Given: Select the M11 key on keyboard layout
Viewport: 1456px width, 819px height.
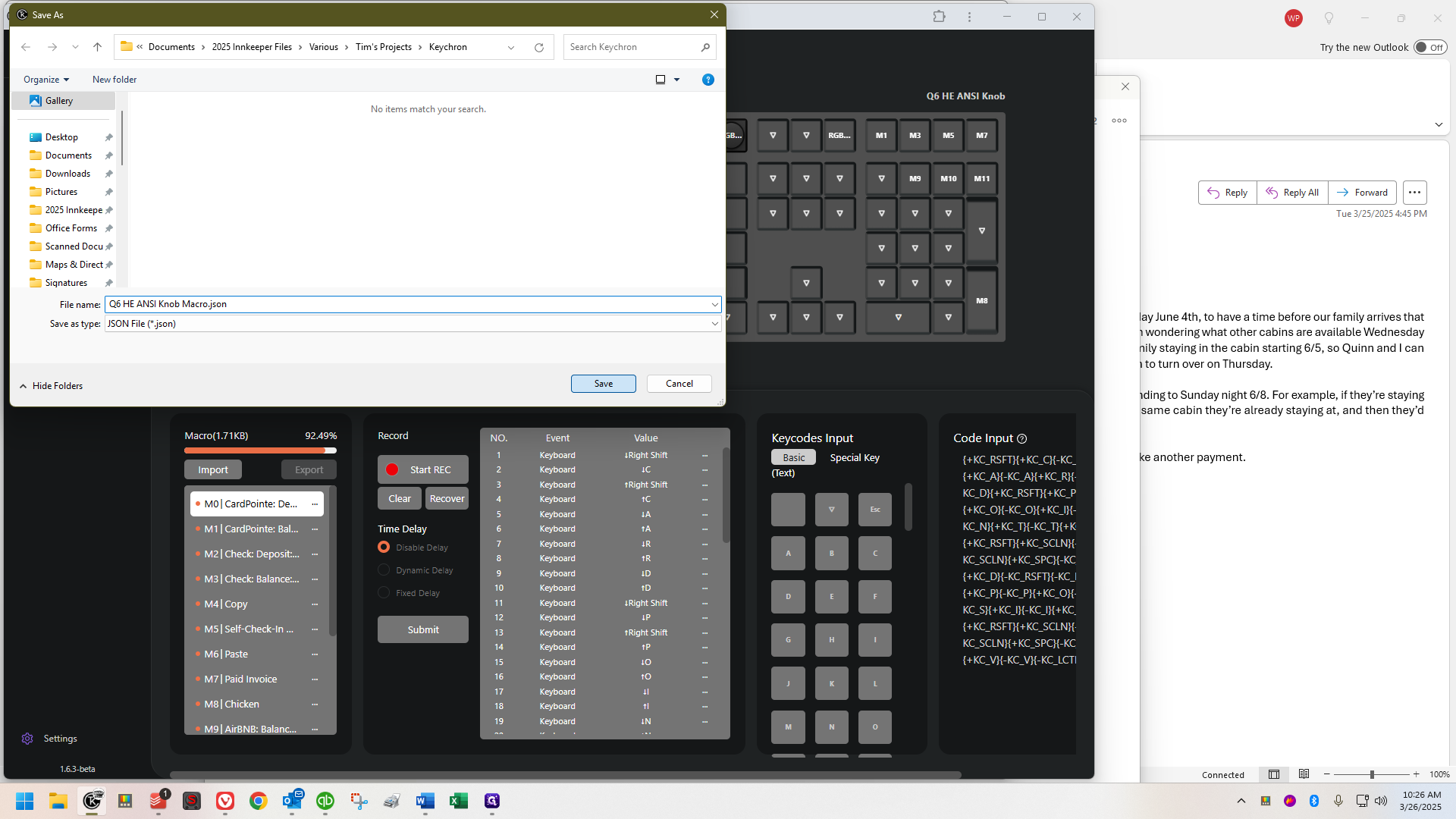Looking at the screenshot, I should (x=982, y=179).
